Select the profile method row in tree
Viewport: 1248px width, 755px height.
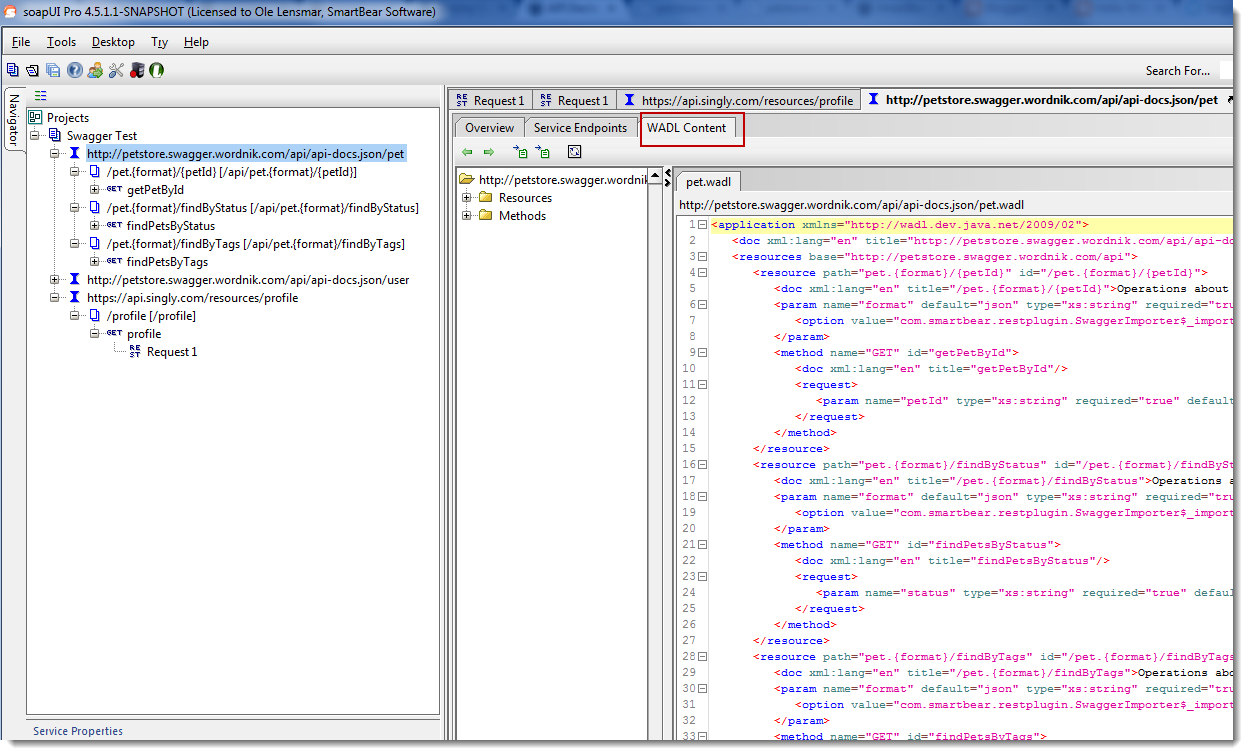click(144, 334)
